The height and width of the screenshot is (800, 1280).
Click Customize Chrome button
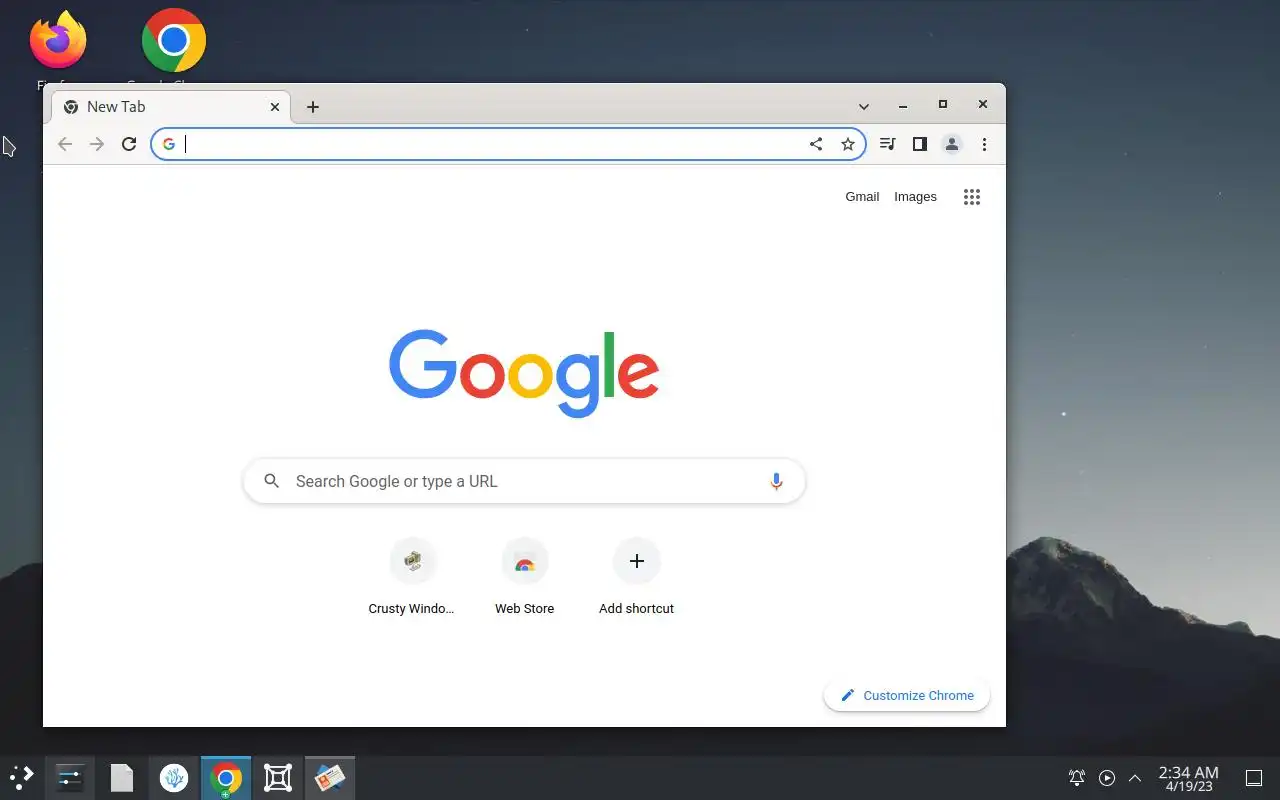907,695
